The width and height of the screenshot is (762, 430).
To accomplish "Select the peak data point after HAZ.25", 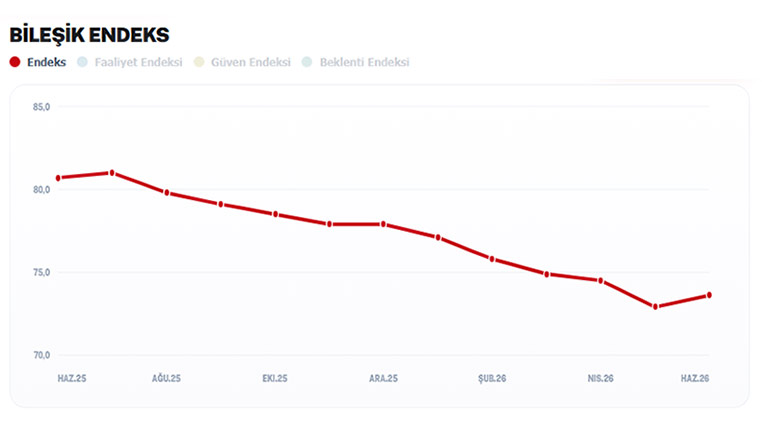I will (112, 173).
